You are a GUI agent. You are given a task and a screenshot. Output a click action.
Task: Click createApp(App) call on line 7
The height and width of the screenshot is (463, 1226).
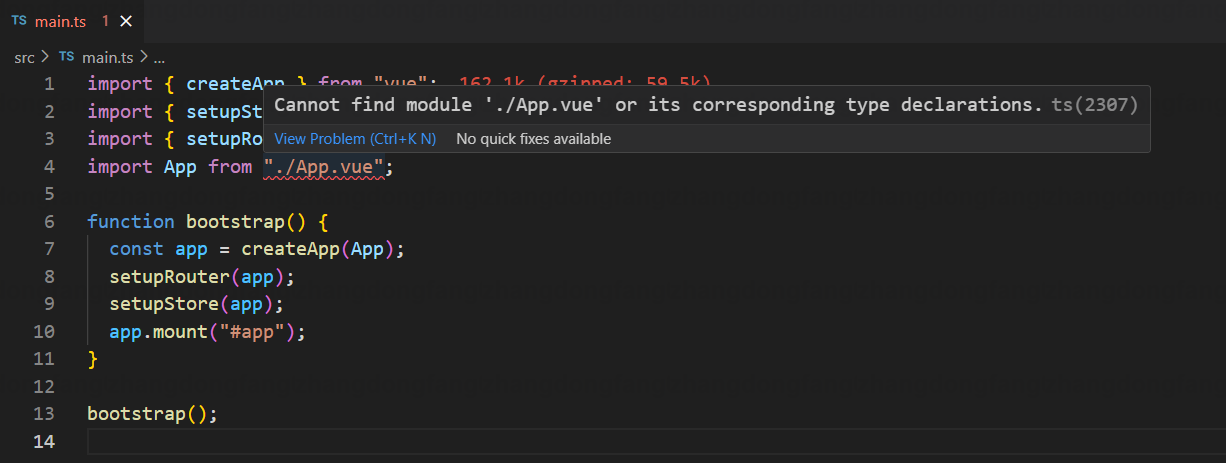click(318, 249)
